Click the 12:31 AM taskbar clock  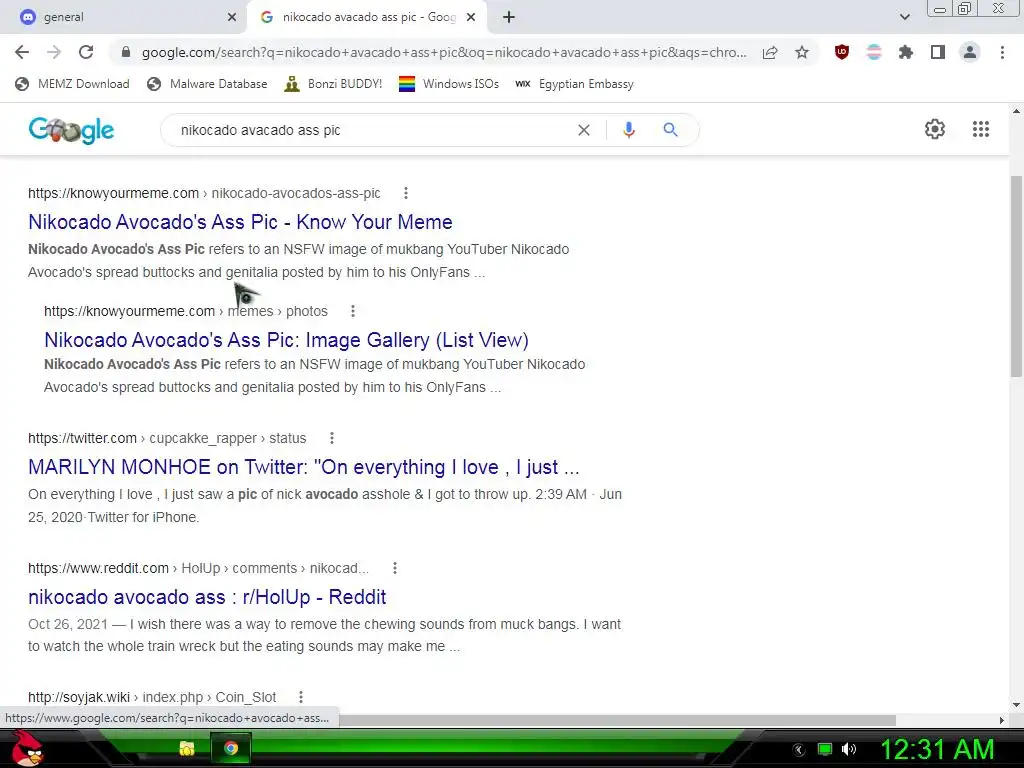pyautogui.click(x=937, y=750)
